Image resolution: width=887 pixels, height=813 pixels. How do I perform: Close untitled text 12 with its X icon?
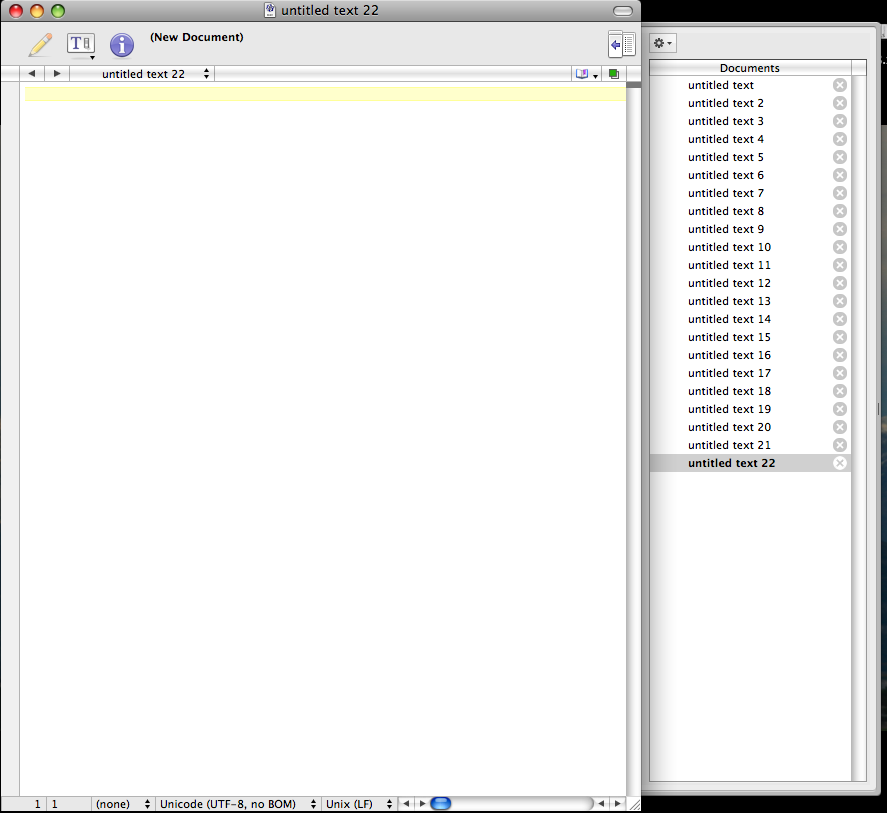pos(840,283)
